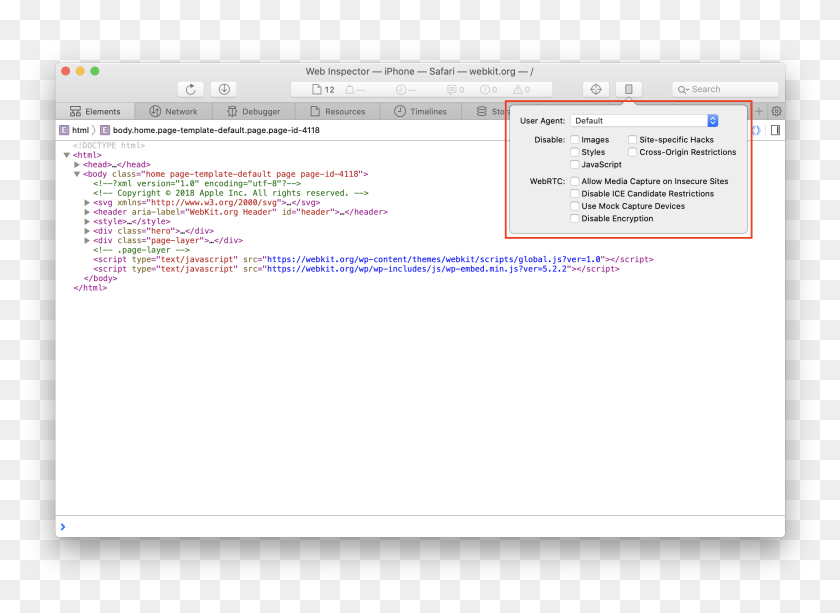This screenshot has height=613, width=840.
Task: Select the Copyright 2018 Apple comment line
Action: 230,193
